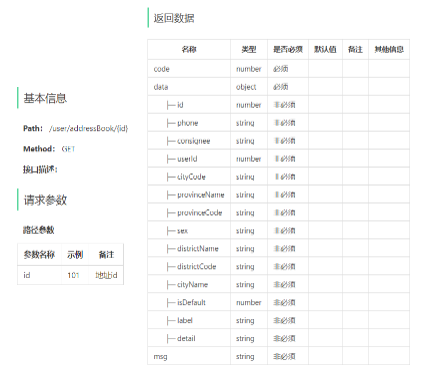Screen dimensions: 427x381
Task: Click the 参数名称 column header
Action: [39, 255]
